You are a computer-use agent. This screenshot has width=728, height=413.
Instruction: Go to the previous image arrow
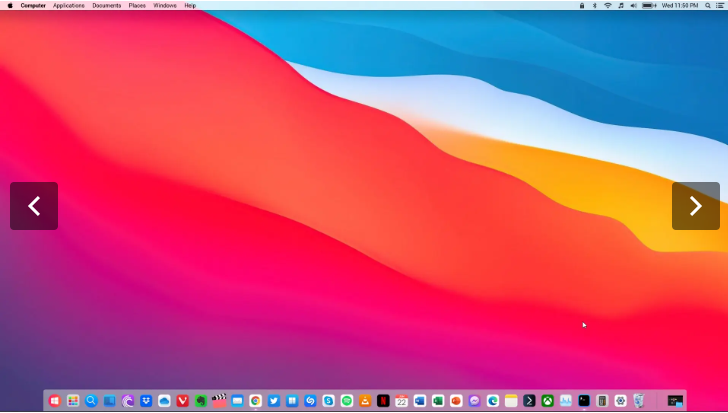pyautogui.click(x=34, y=206)
